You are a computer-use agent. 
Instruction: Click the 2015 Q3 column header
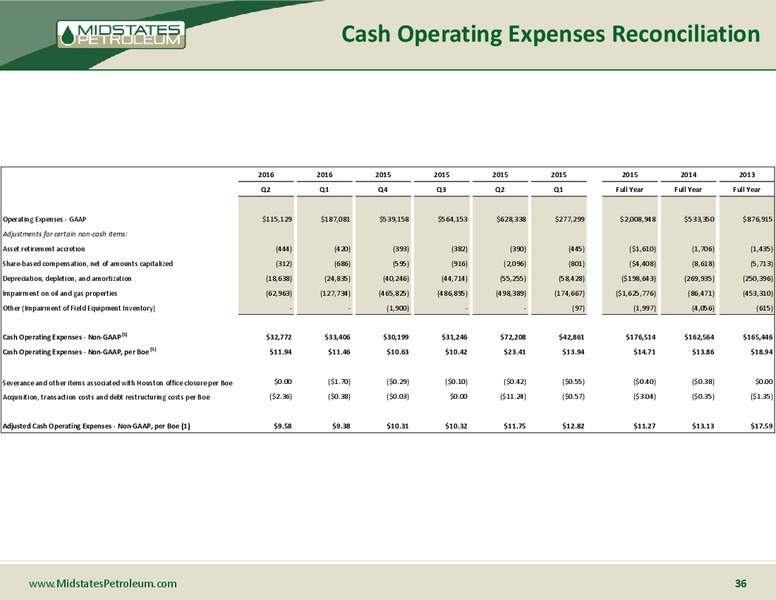click(x=441, y=182)
